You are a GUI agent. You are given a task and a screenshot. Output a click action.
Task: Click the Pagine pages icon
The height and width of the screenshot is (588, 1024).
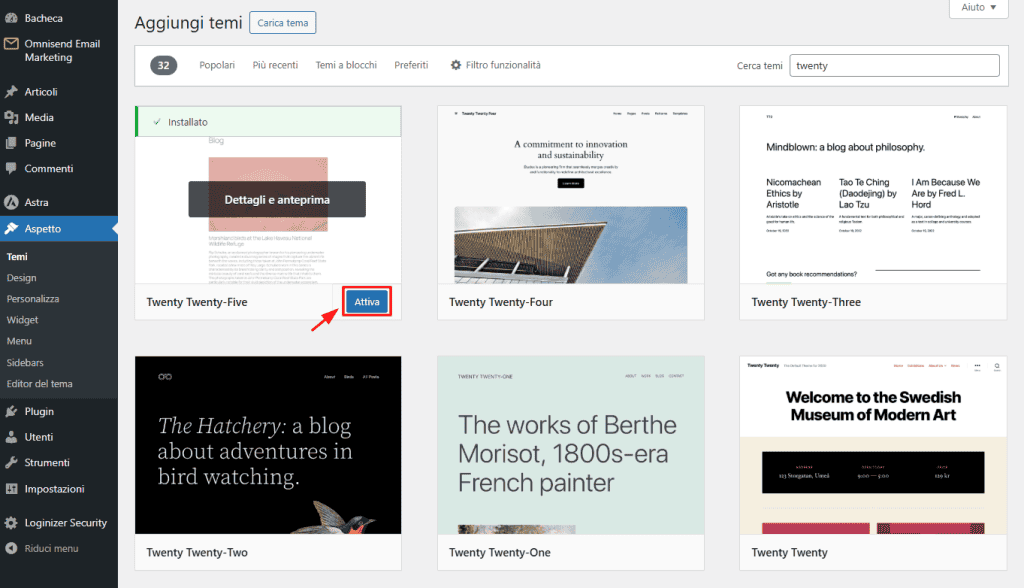[x=11, y=143]
